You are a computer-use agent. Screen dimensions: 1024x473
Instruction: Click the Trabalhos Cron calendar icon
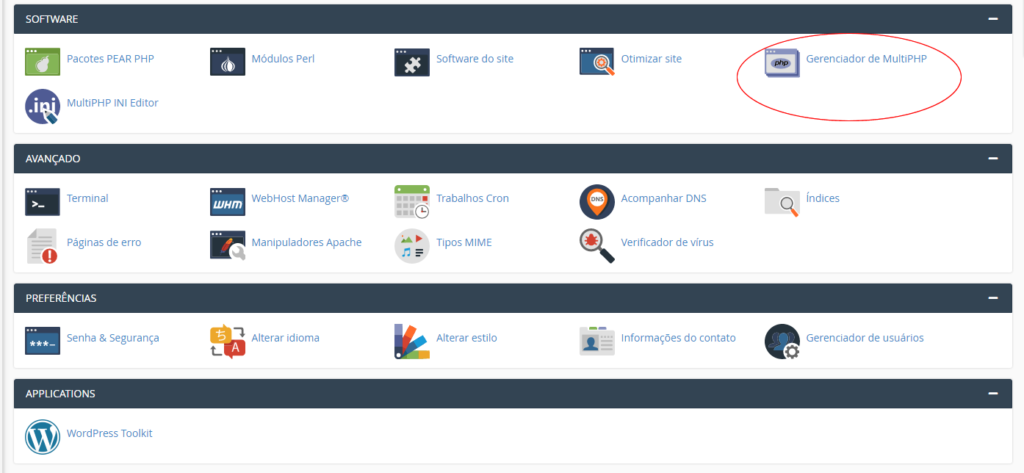[x=412, y=201]
